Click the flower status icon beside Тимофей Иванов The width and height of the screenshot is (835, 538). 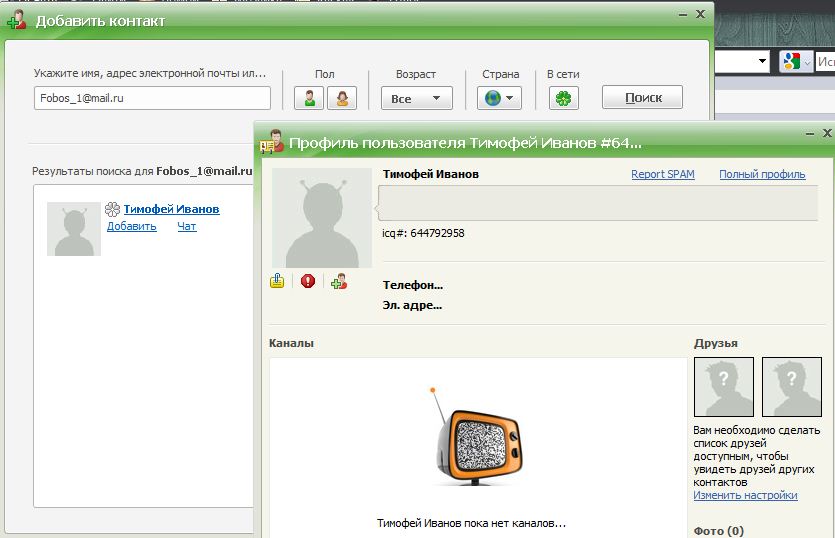(x=112, y=209)
